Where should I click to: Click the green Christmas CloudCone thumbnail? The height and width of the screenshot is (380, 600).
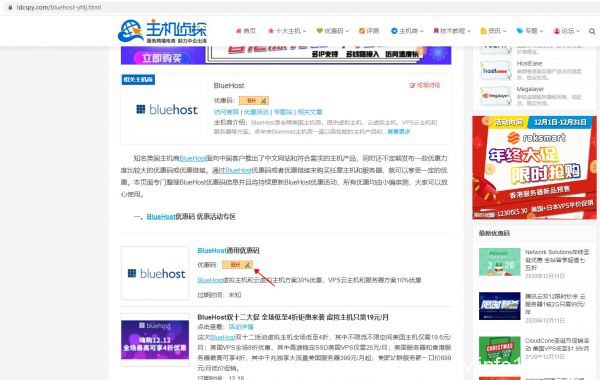pyautogui.click(x=500, y=350)
